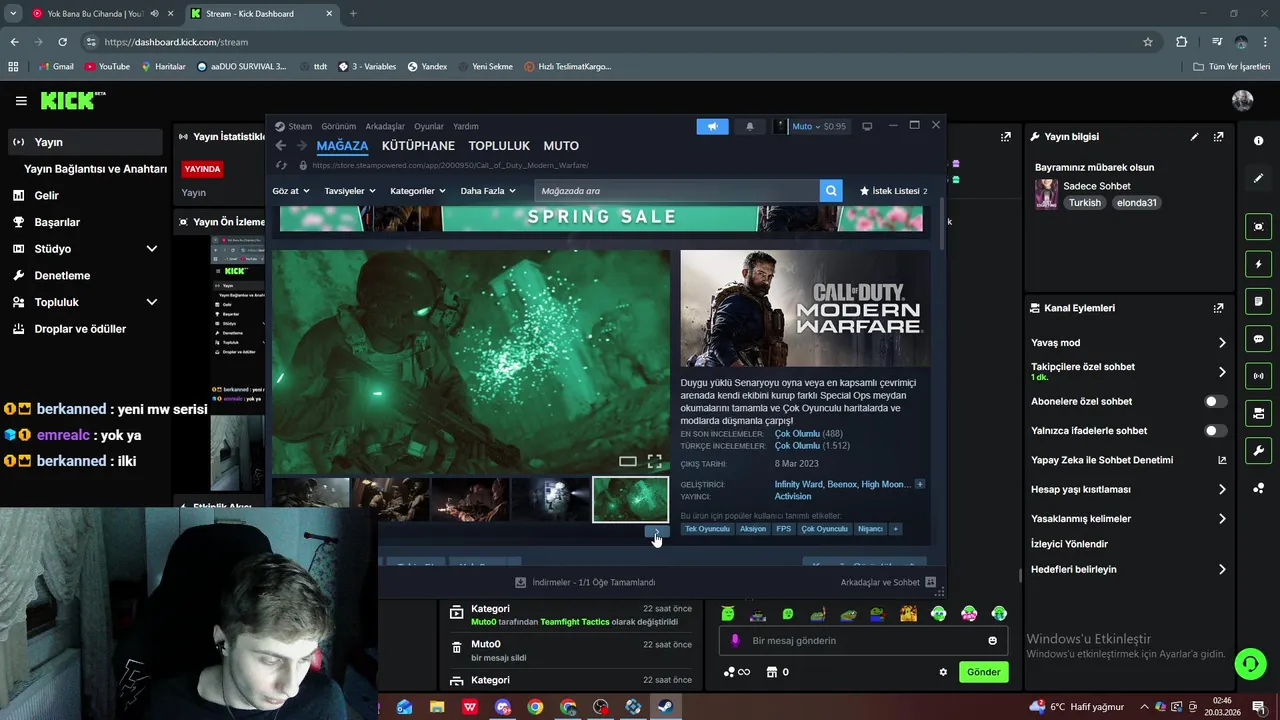Edit stream info with the Yayın bilgisi pencil icon

pos(1194,137)
